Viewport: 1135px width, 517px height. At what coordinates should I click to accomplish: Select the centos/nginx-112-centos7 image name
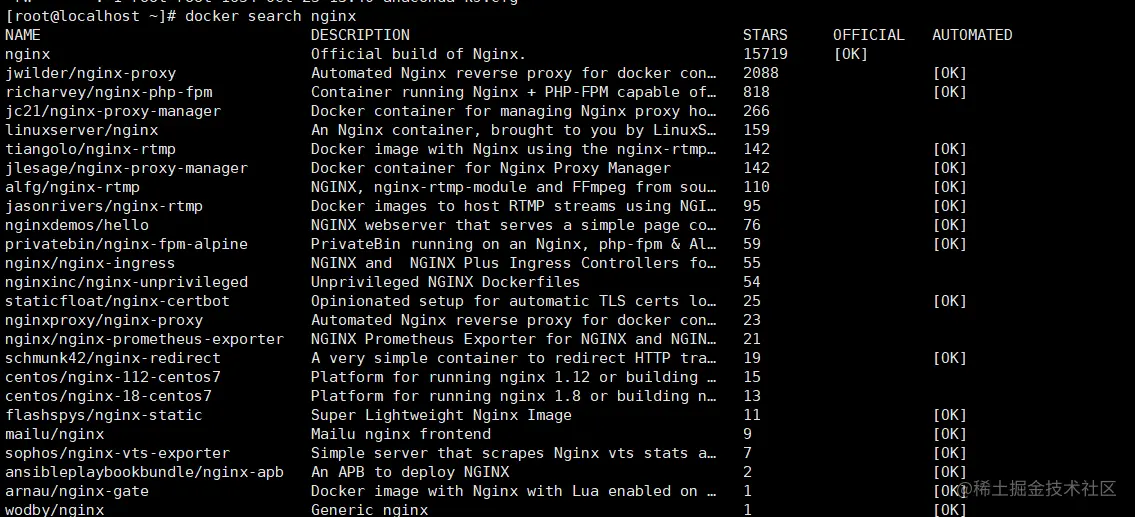pyautogui.click(x=113, y=377)
